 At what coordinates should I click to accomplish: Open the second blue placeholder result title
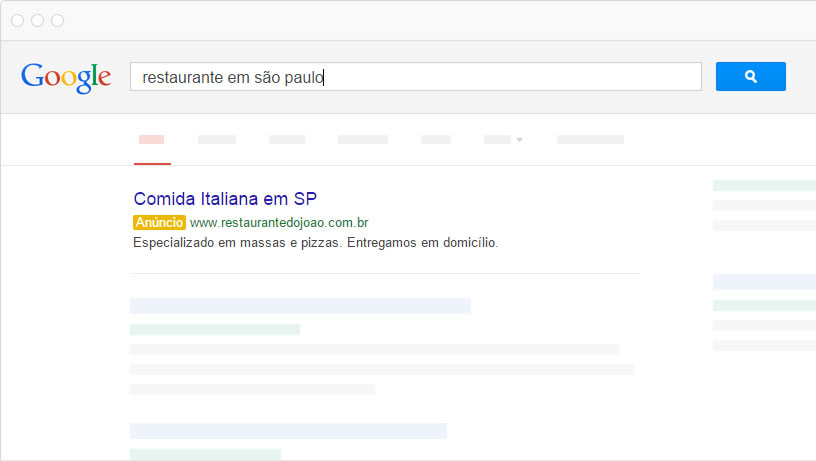coord(288,431)
